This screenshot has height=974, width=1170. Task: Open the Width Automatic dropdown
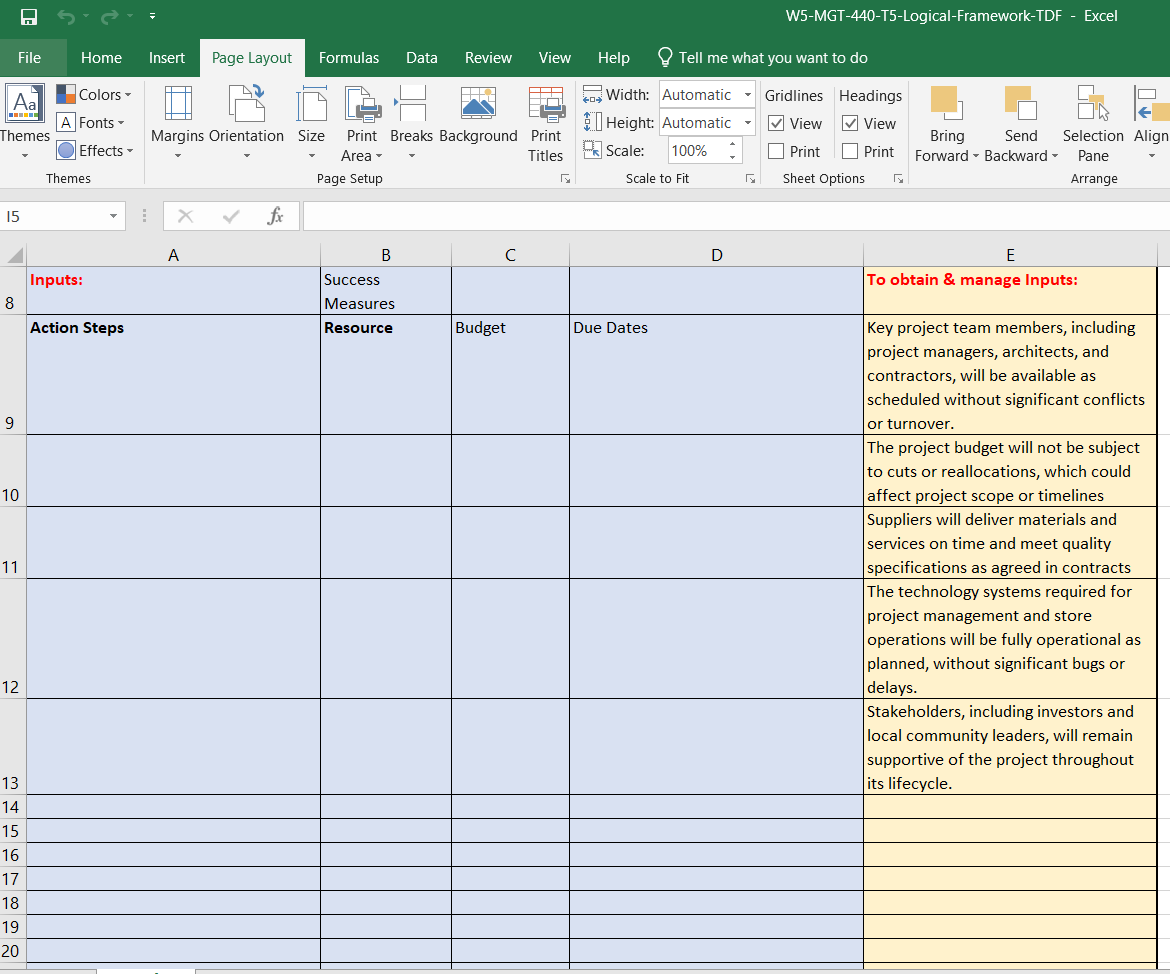747,94
